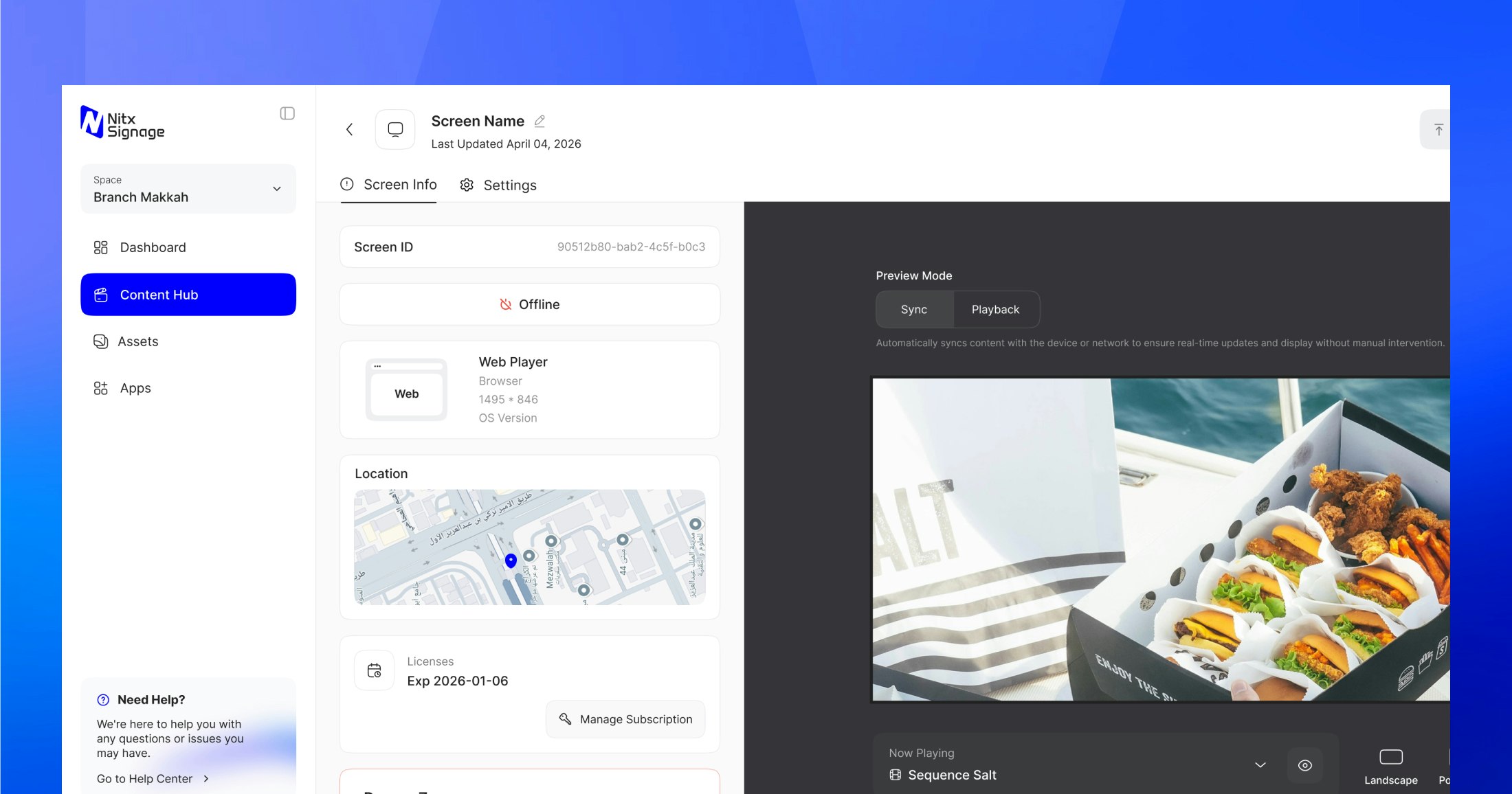Click the back arrow icon
Screen dimensions: 1512x794
coord(349,129)
